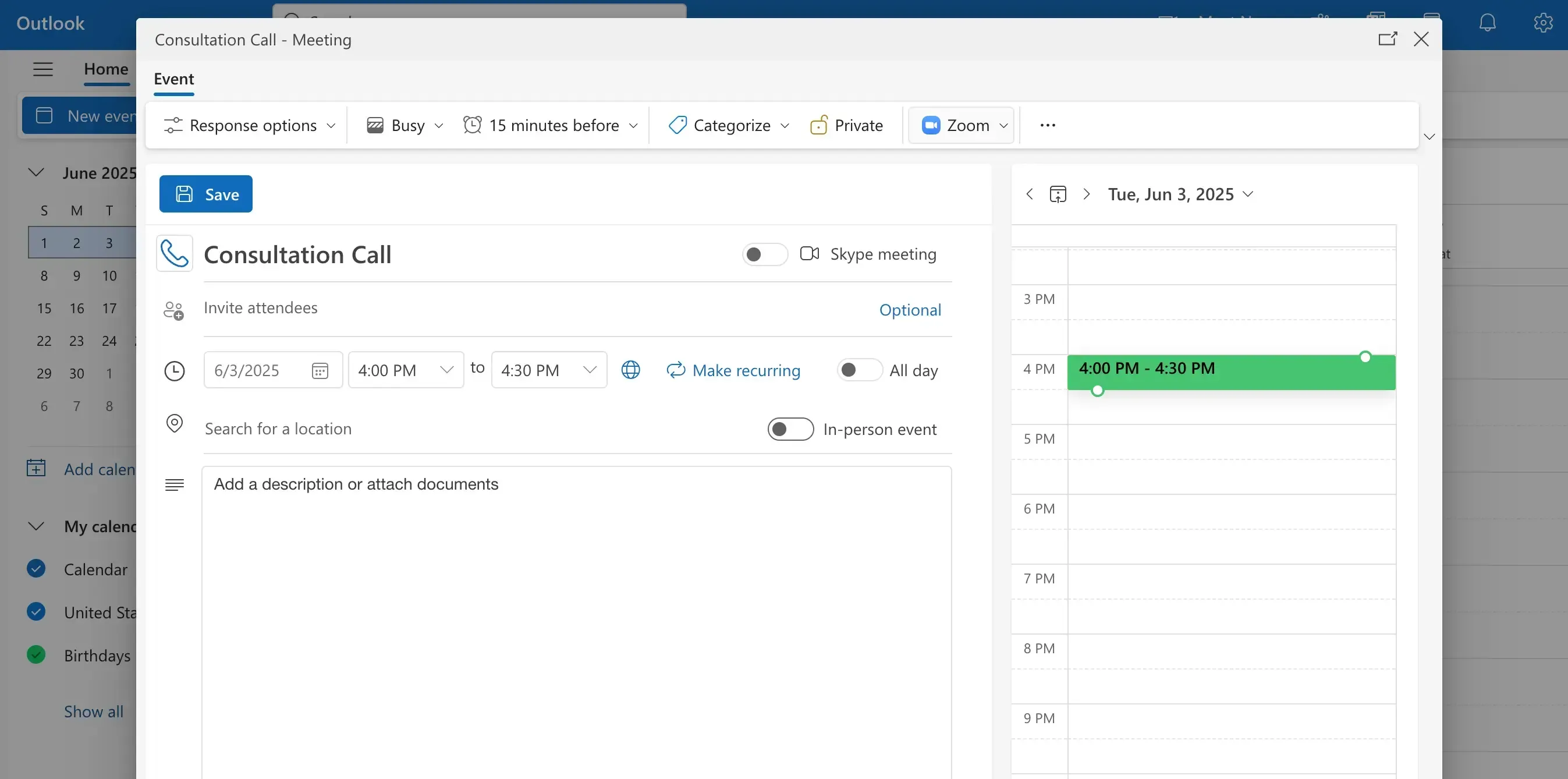The height and width of the screenshot is (779, 1568).
Task: Click the location pin icon
Action: click(174, 424)
